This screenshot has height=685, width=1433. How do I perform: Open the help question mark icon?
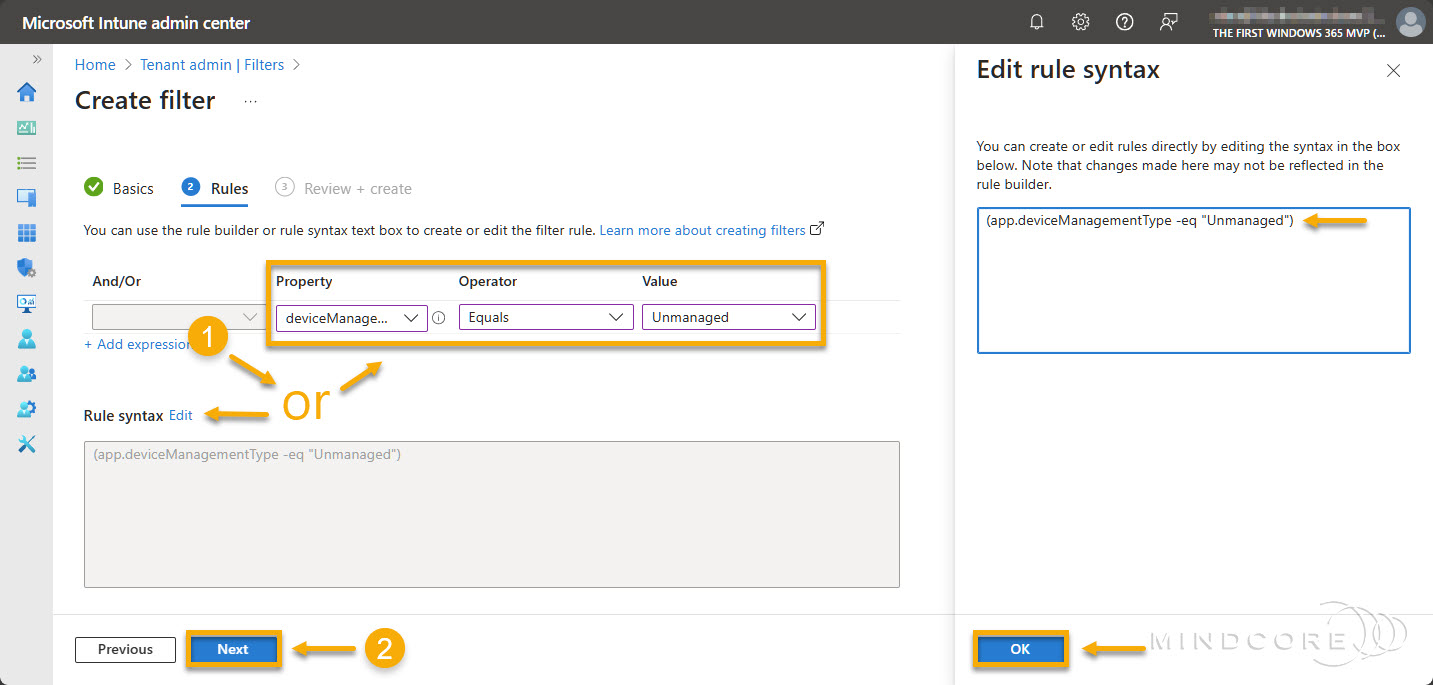coord(1124,21)
